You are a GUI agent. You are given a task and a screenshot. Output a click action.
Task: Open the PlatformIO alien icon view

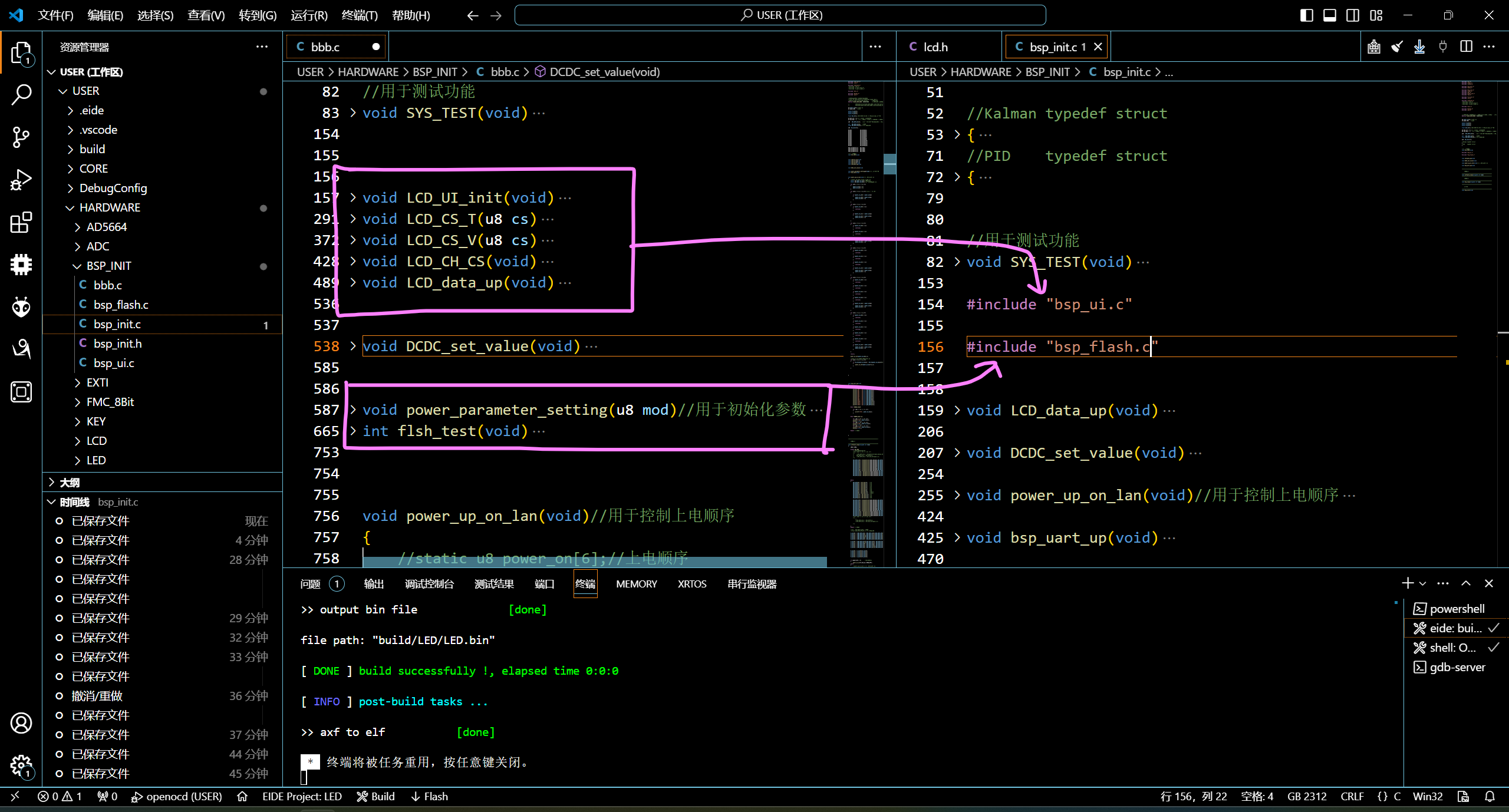click(21, 306)
